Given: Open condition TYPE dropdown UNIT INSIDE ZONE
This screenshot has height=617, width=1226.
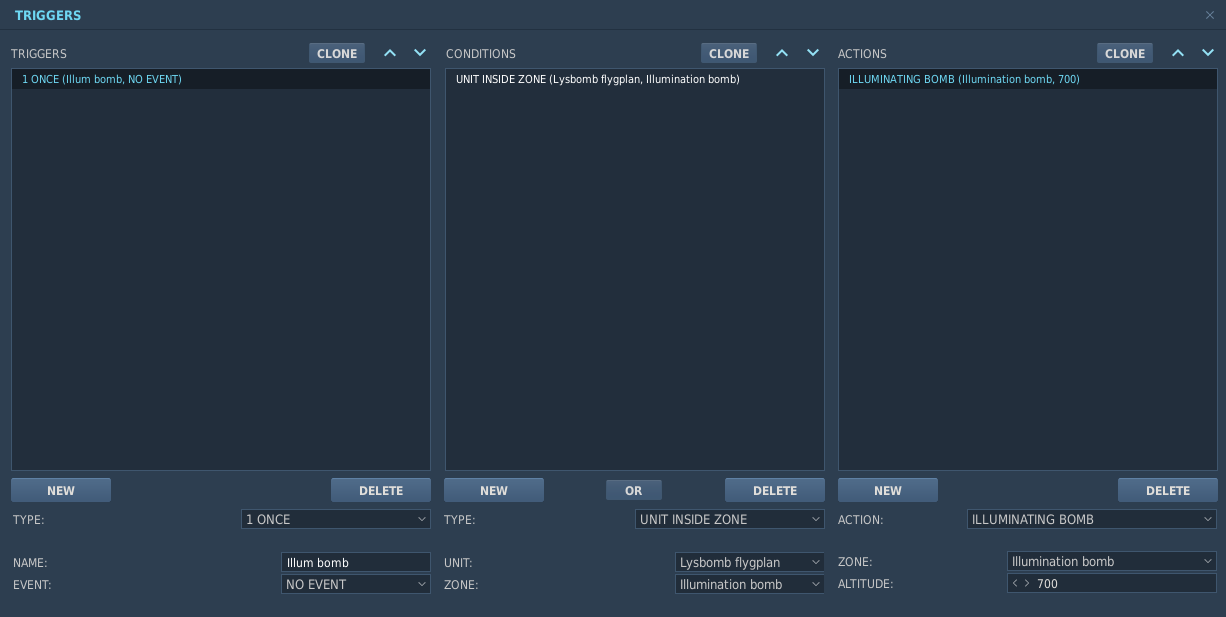Looking at the screenshot, I should point(730,519).
